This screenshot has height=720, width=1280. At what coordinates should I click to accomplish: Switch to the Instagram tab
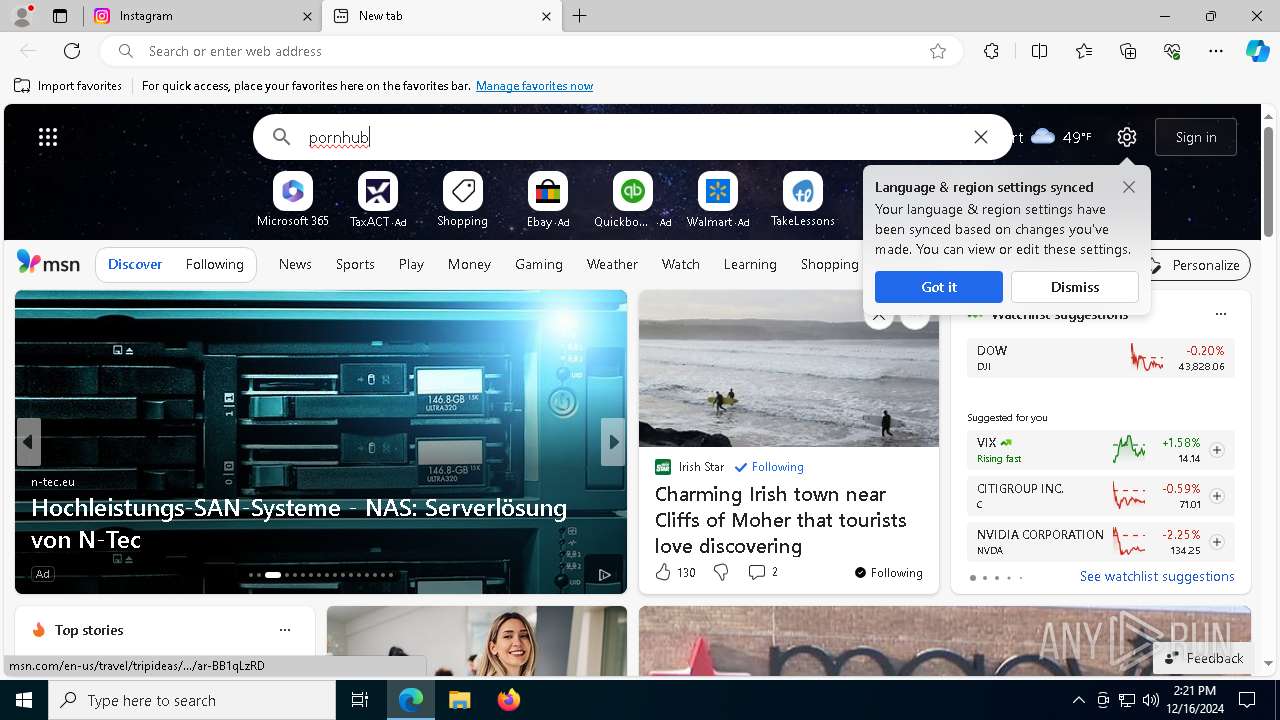click(200, 16)
